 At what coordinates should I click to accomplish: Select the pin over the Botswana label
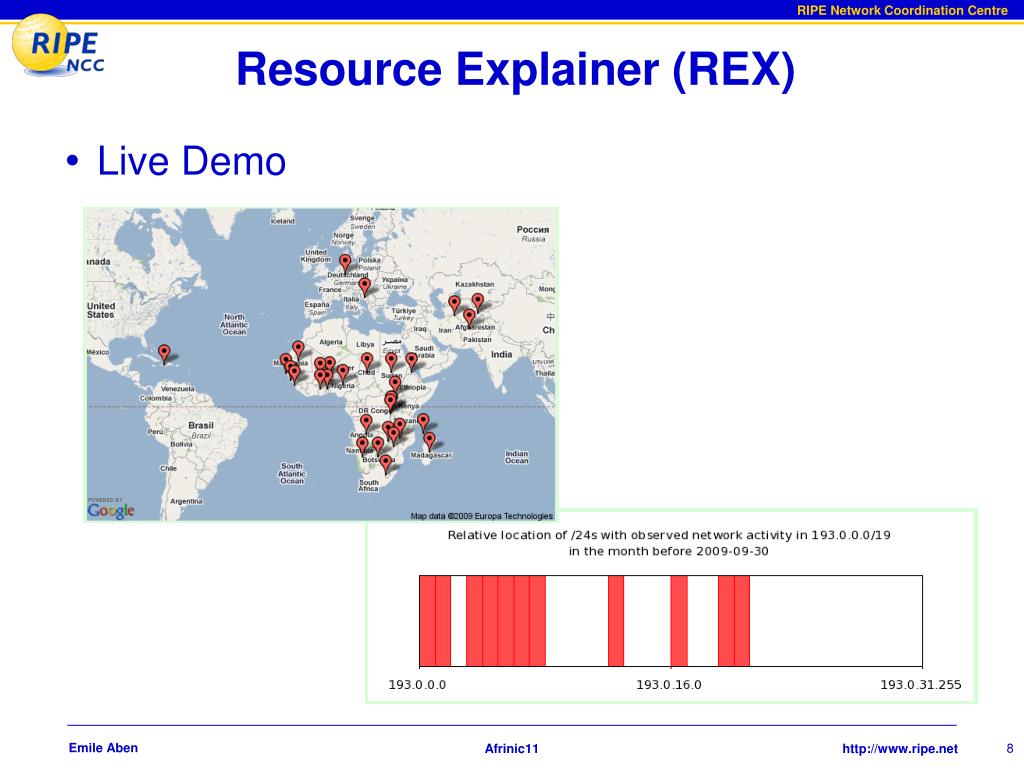[386, 464]
